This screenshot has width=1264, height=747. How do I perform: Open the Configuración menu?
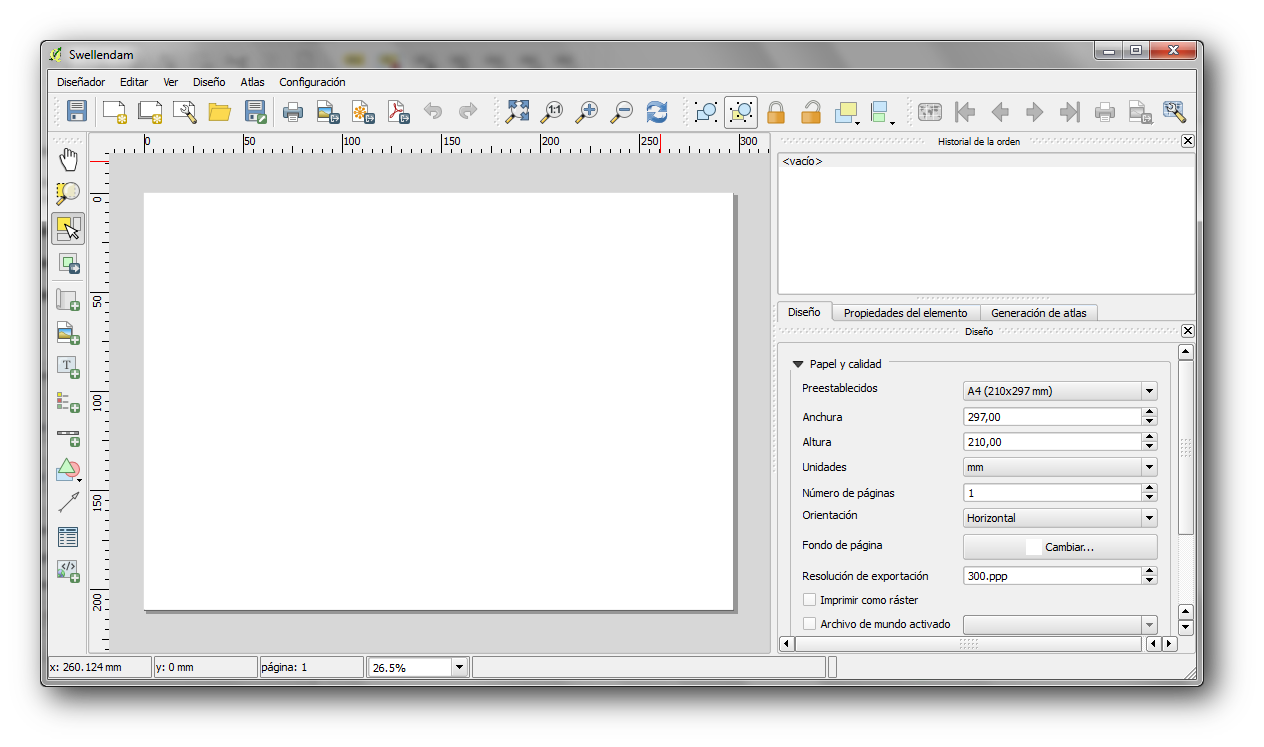tap(312, 82)
